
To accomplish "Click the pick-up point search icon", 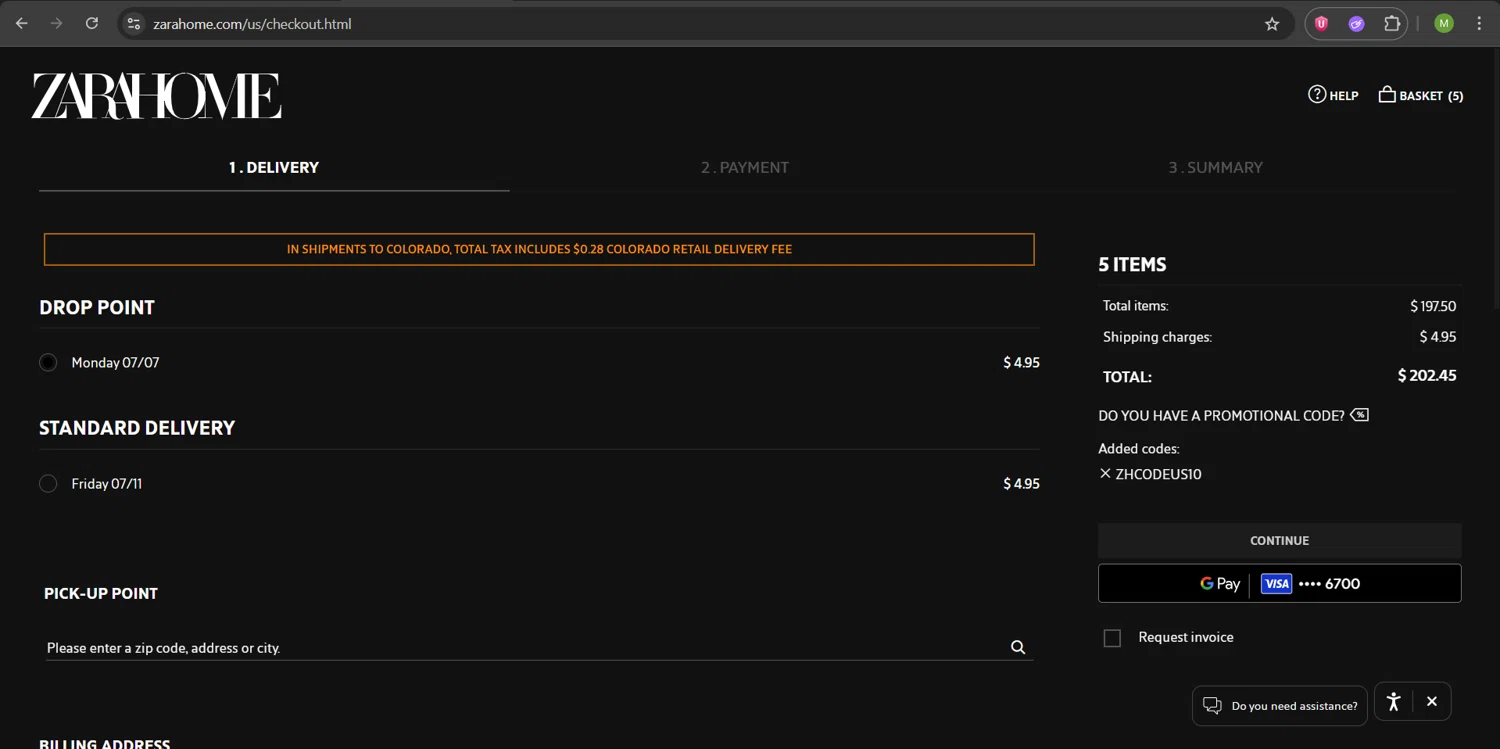I will click(1018, 648).
